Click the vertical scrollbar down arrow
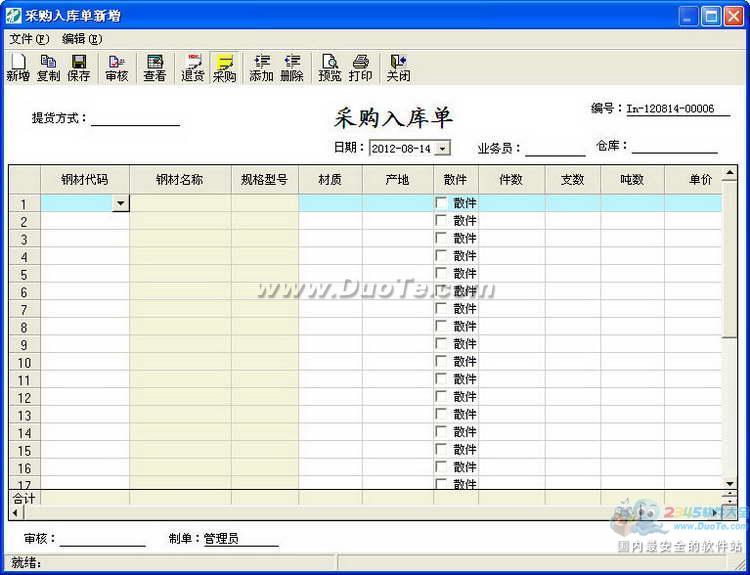This screenshot has width=750, height=575. click(729, 484)
